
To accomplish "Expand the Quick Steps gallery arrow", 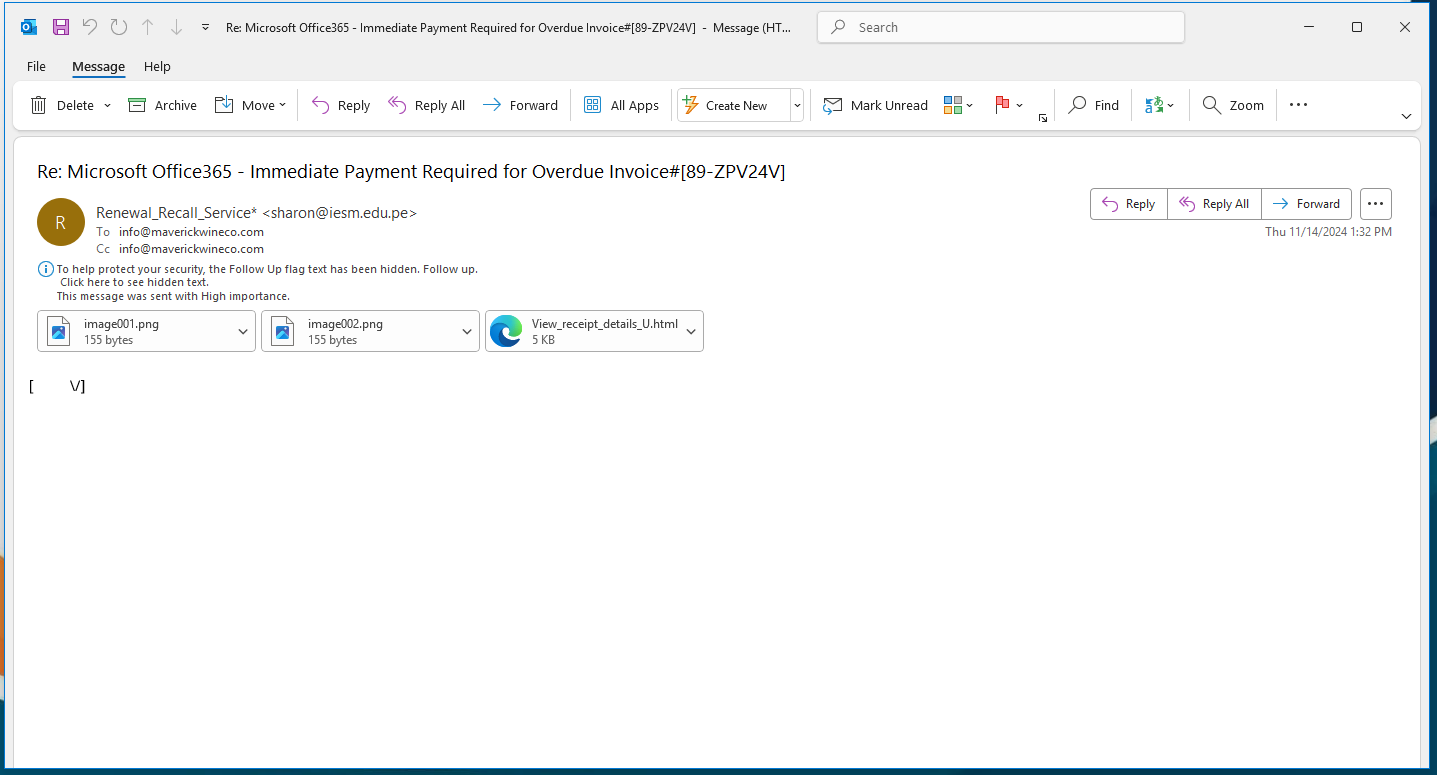I will pyautogui.click(x=797, y=105).
